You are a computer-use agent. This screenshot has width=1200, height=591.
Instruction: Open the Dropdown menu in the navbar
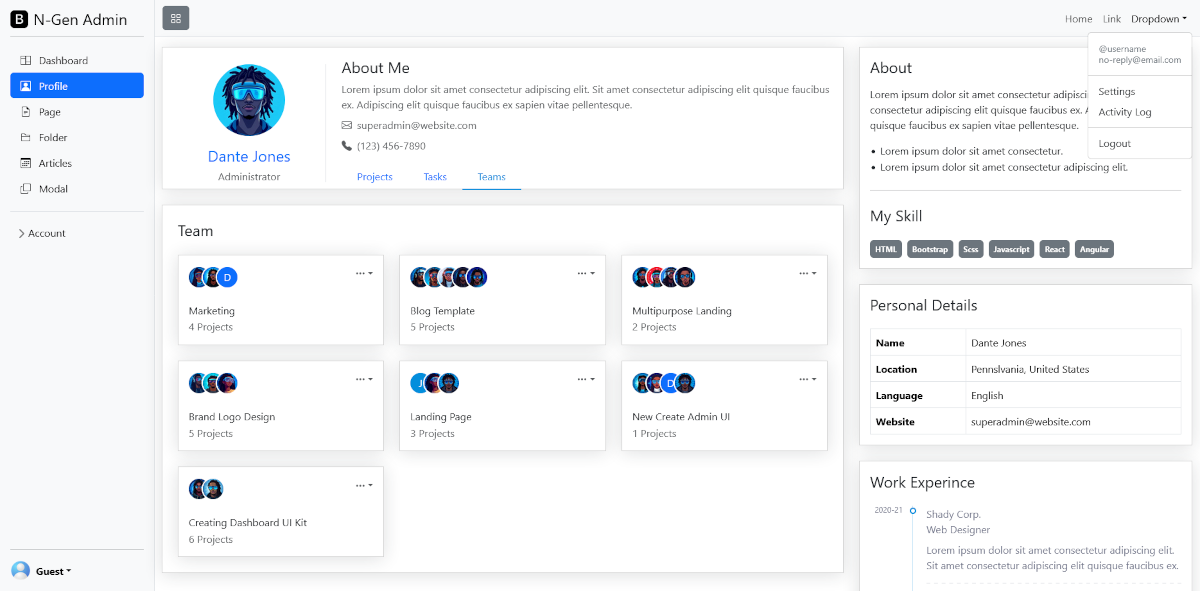(x=1157, y=18)
